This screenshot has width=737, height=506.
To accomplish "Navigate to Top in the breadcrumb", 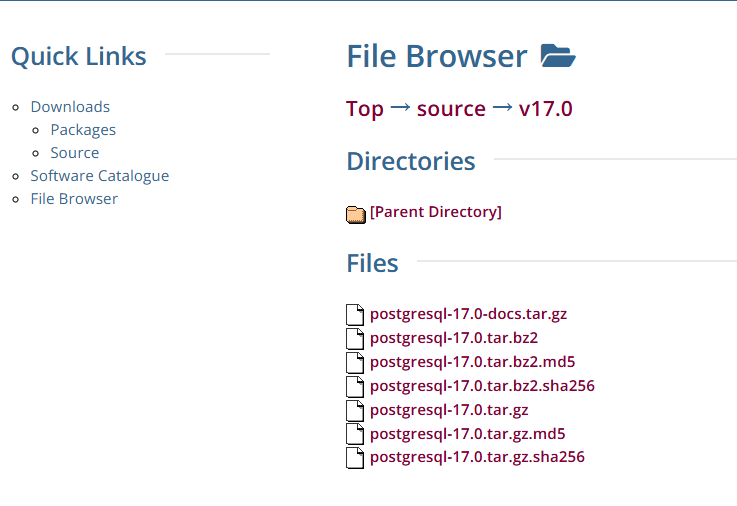I will [x=365, y=109].
